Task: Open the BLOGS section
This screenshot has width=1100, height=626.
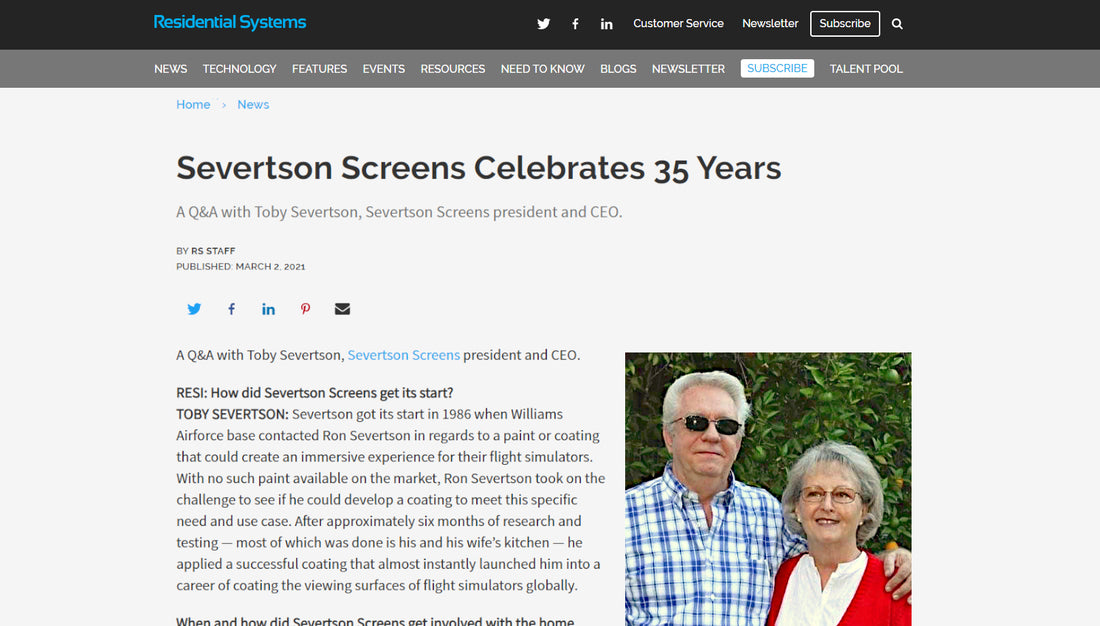Action: coord(618,68)
